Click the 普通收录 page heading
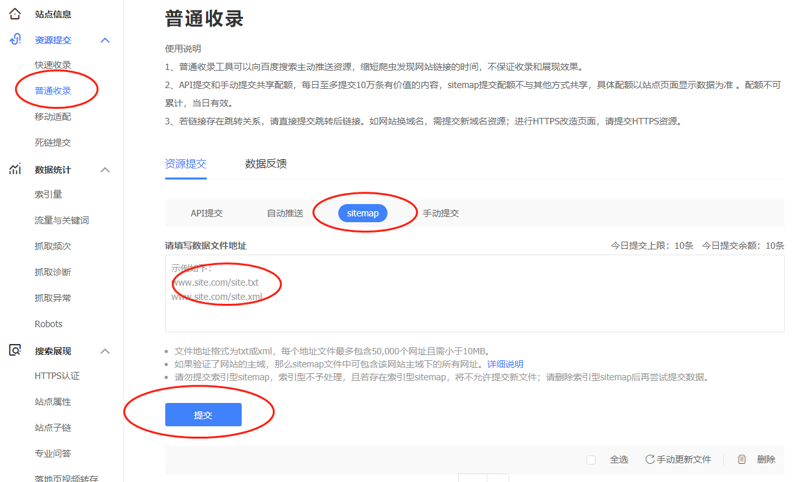Screen dimensions: 799x482 point(204,19)
